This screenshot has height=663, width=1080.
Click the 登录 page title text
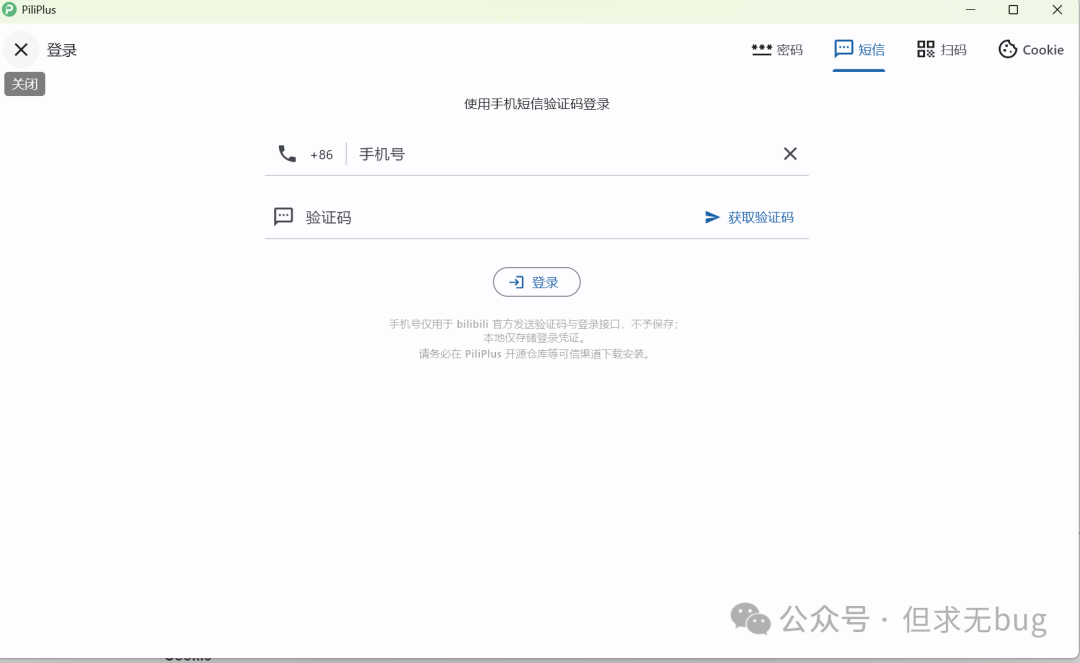coord(62,50)
